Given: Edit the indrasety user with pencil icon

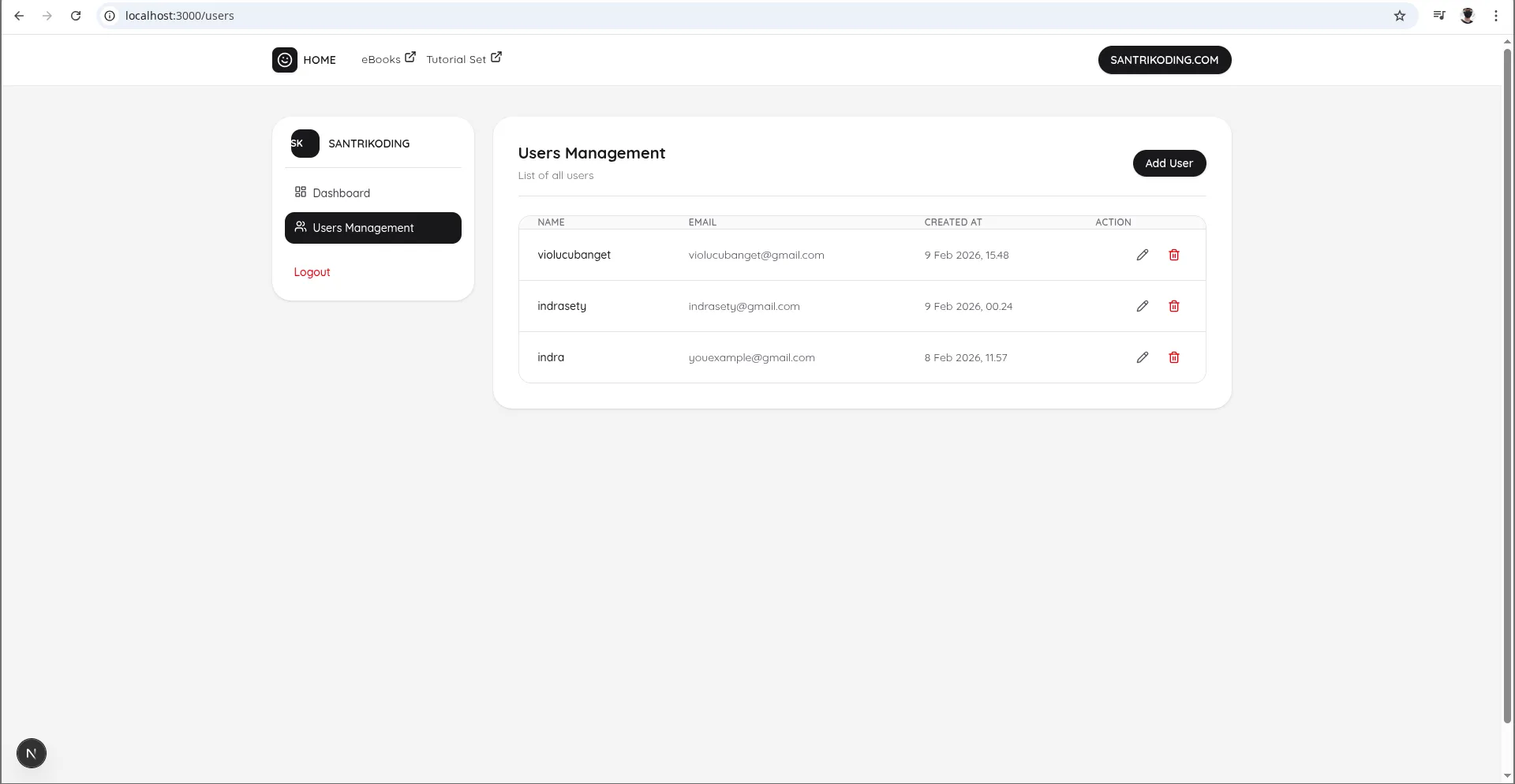Looking at the screenshot, I should (1142, 306).
